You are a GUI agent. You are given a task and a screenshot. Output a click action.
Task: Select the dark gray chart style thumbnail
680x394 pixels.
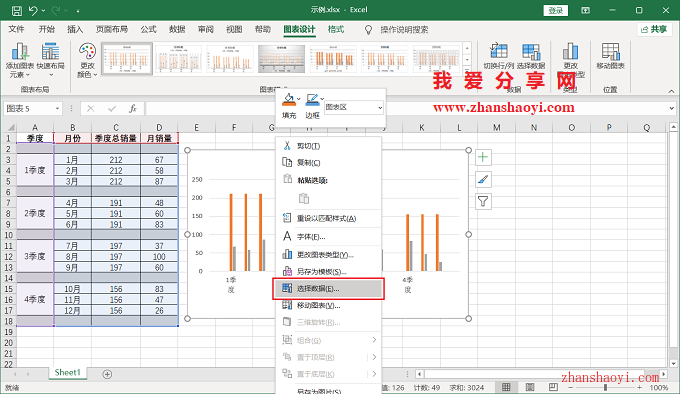tap(281, 59)
